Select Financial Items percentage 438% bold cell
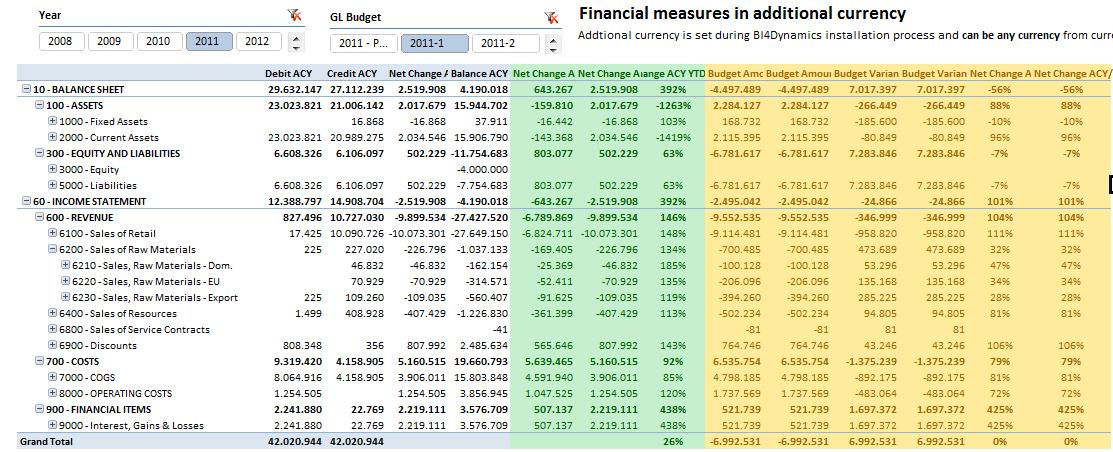This screenshot has height=452, width=1113. [674, 409]
